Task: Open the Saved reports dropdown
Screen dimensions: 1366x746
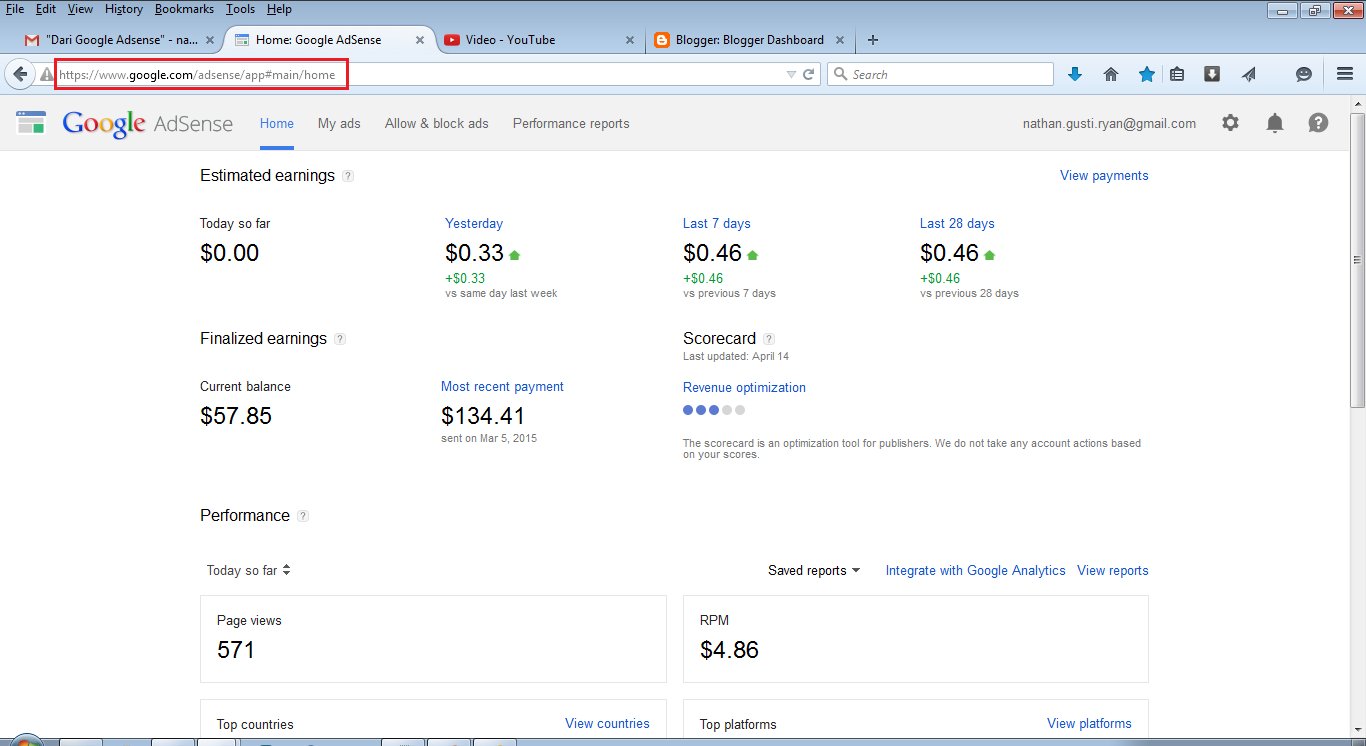Action: click(814, 570)
